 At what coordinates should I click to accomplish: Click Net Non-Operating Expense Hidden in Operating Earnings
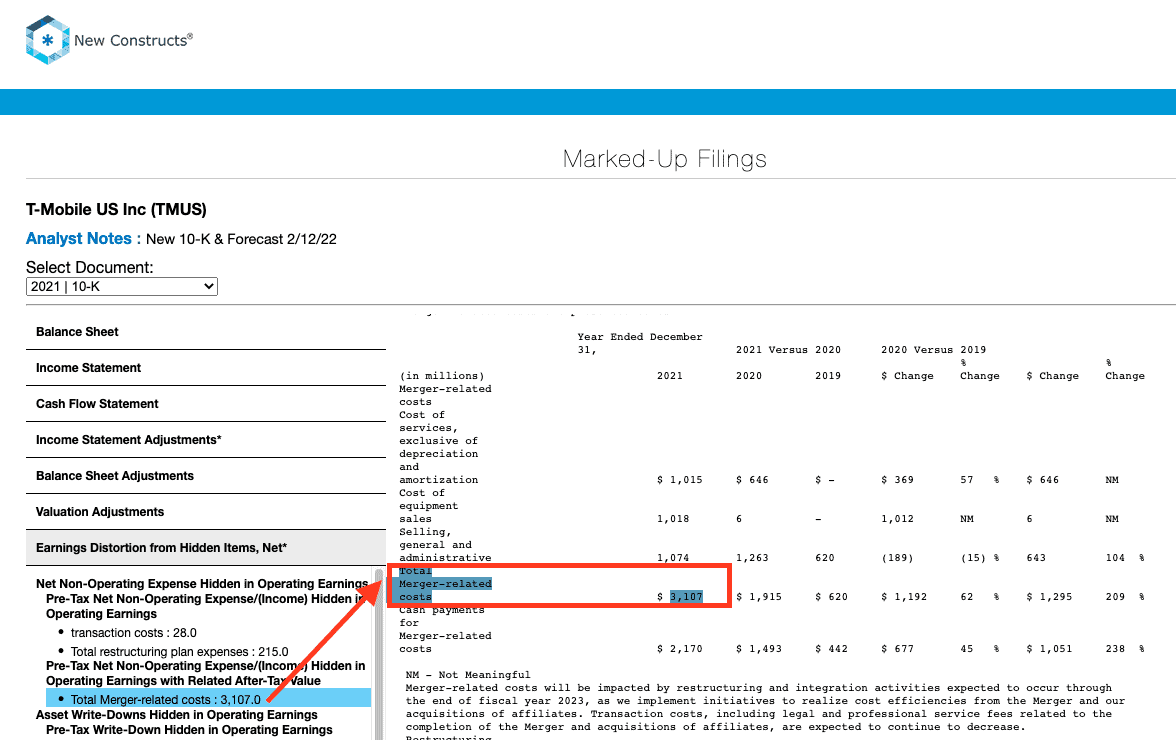coord(202,584)
